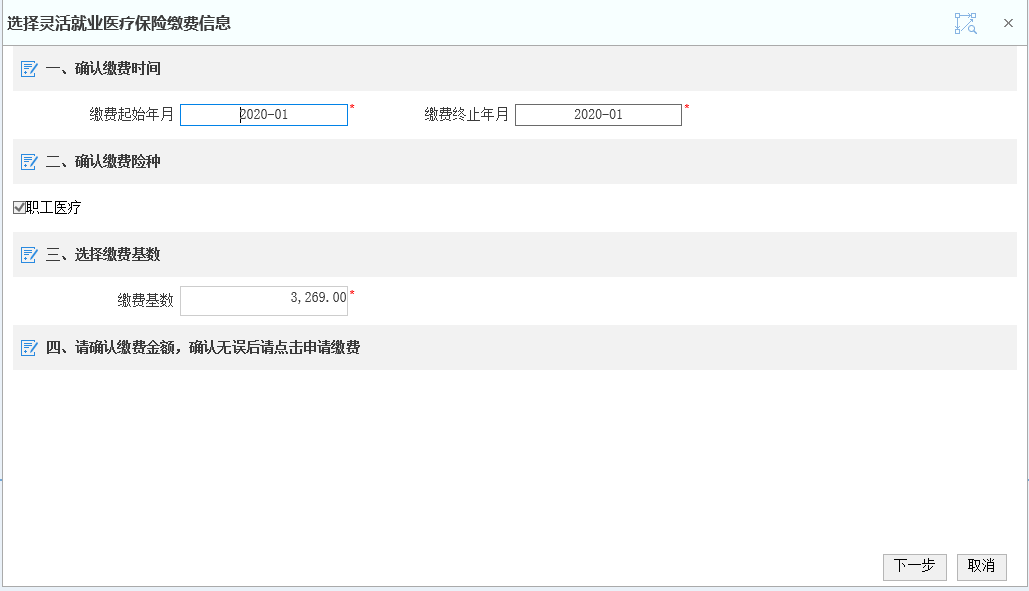The image size is (1029, 591).
Task: Click the 缴费终止年月 label
Action: (x=467, y=115)
